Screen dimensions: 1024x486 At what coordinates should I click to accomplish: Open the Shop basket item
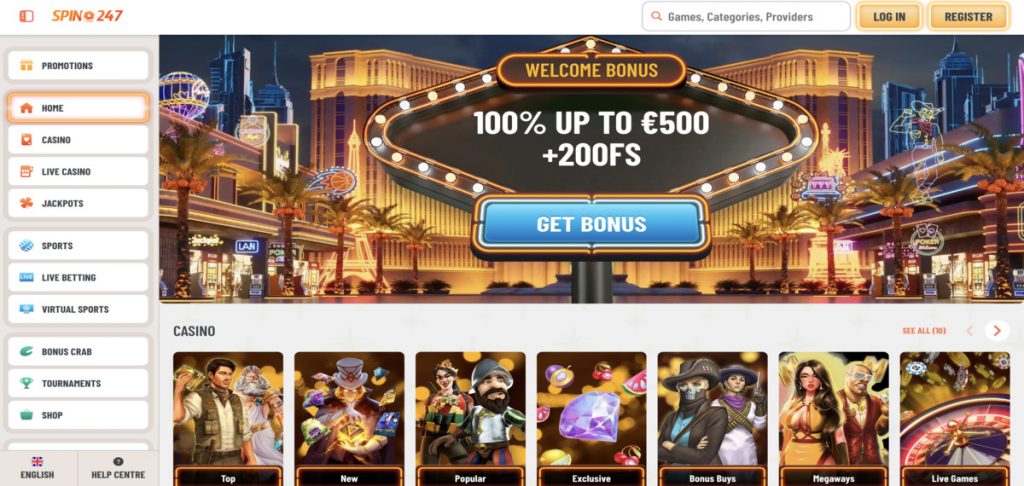click(x=78, y=415)
